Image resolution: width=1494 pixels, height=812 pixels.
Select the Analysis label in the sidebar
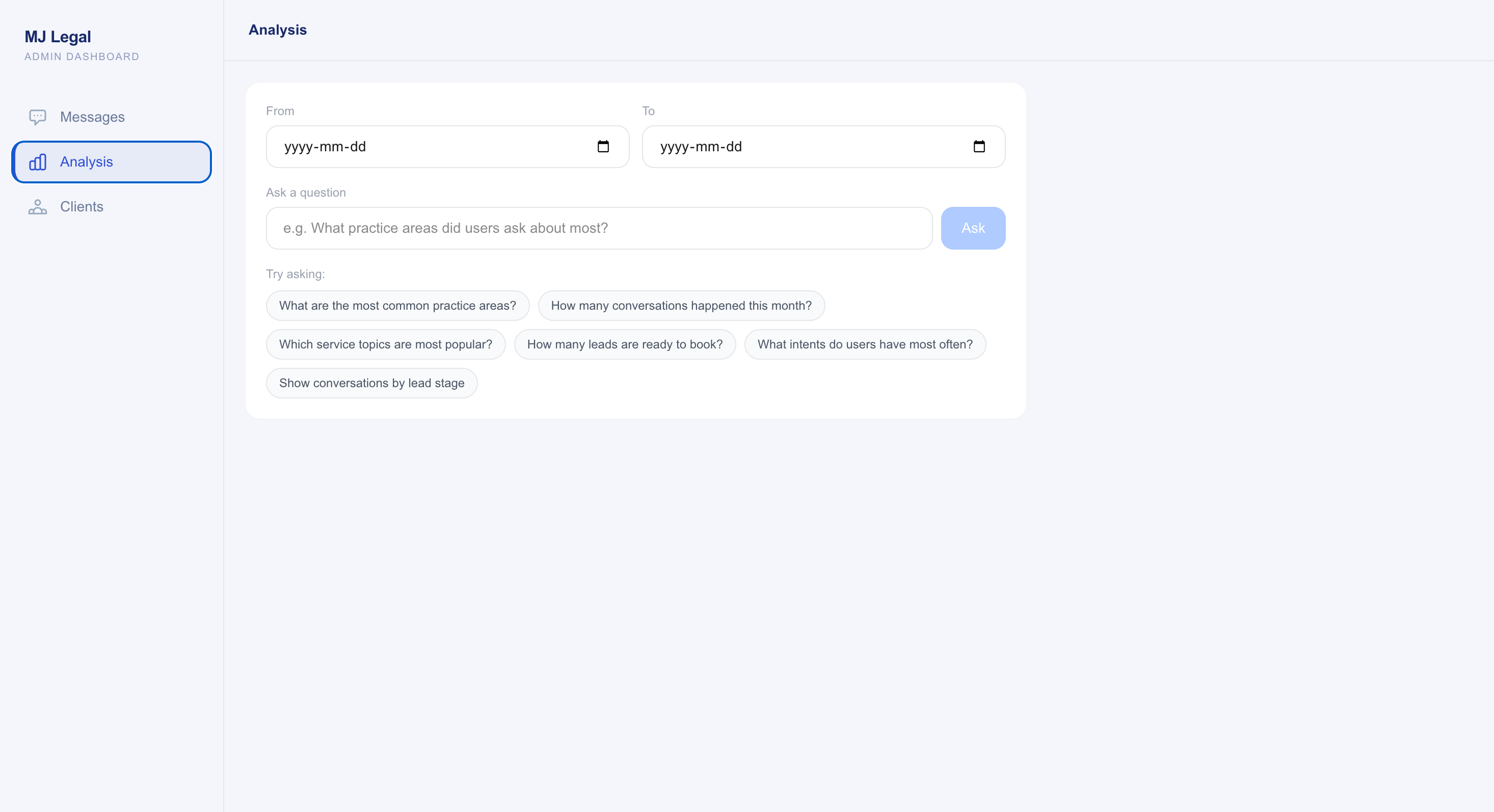(87, 162)
